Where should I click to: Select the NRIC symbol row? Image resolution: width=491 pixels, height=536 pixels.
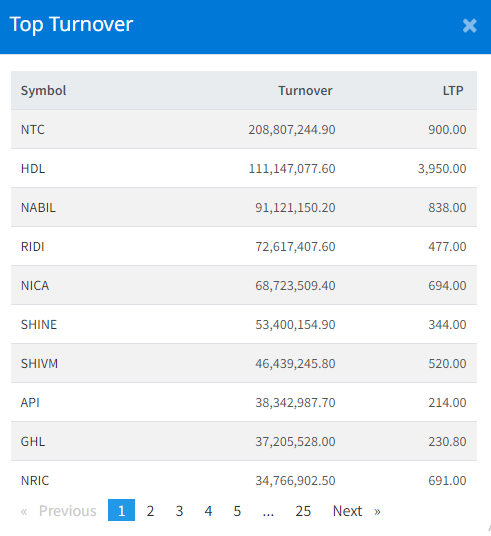click(x=244, y=480)
